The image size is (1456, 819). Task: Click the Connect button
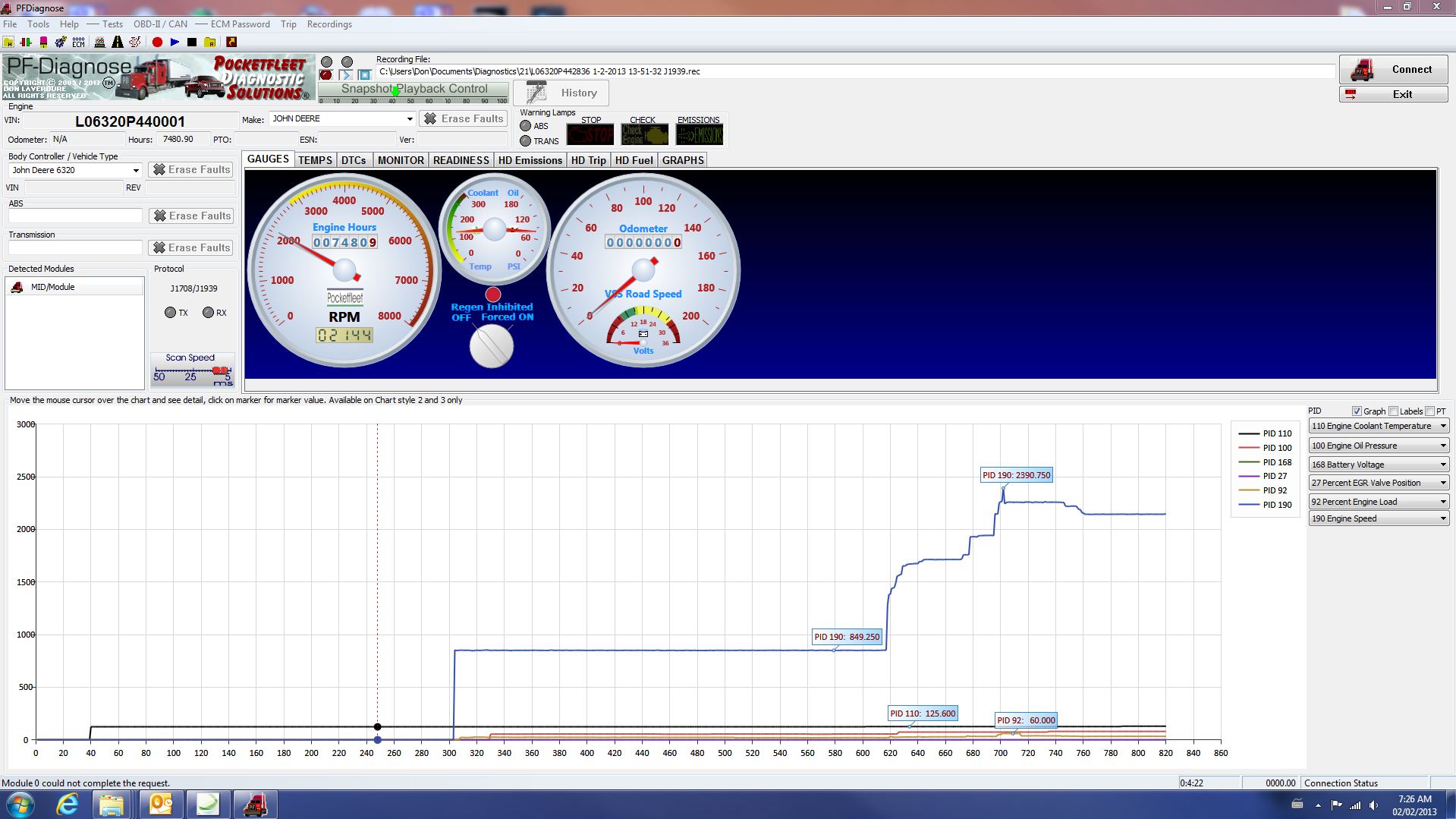pos(1393,70)
